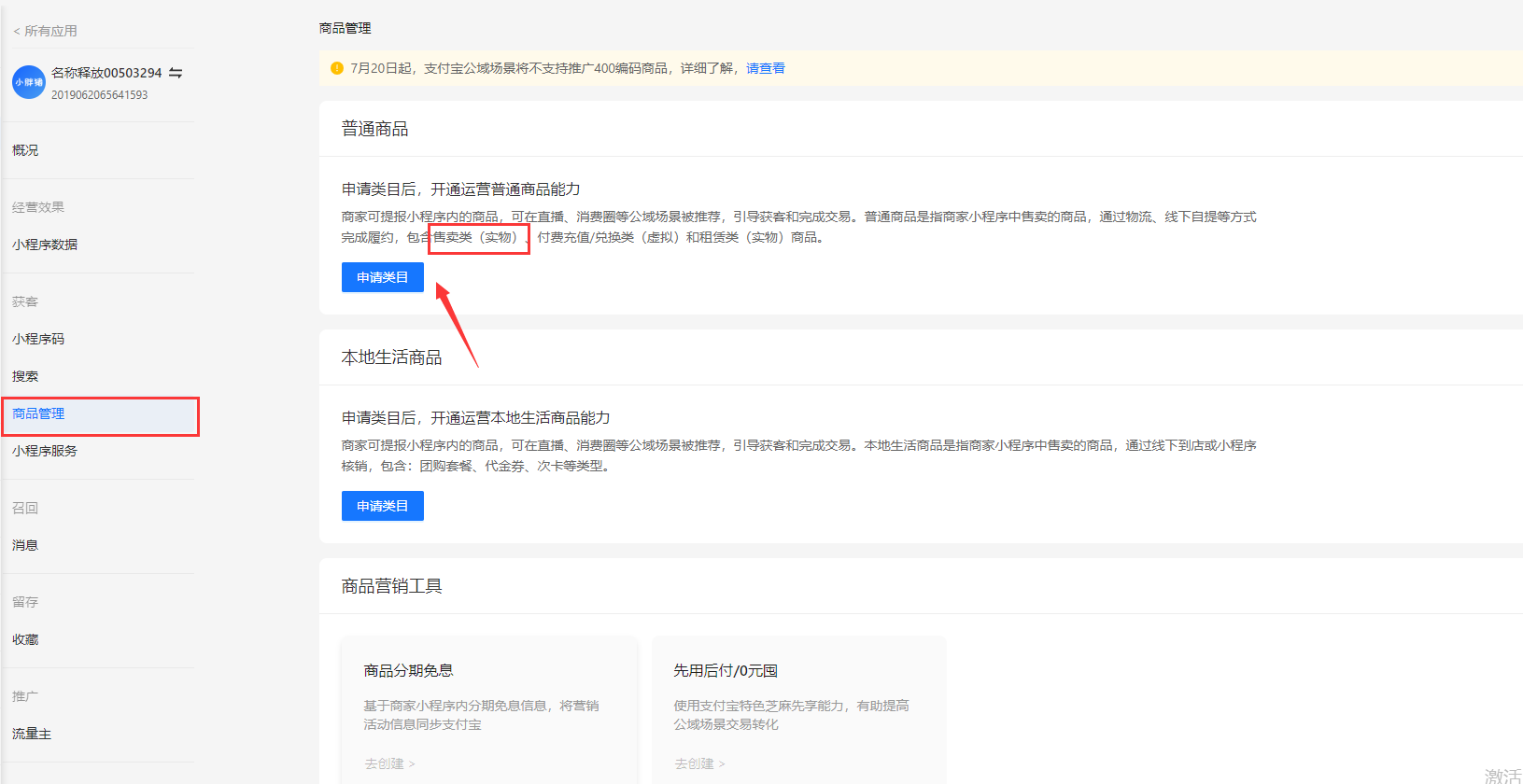Image resolution: width=1523 pixels, height=784 pixels.
Task: Click 申请类目 under 本地生活商品
Action: 382,506
